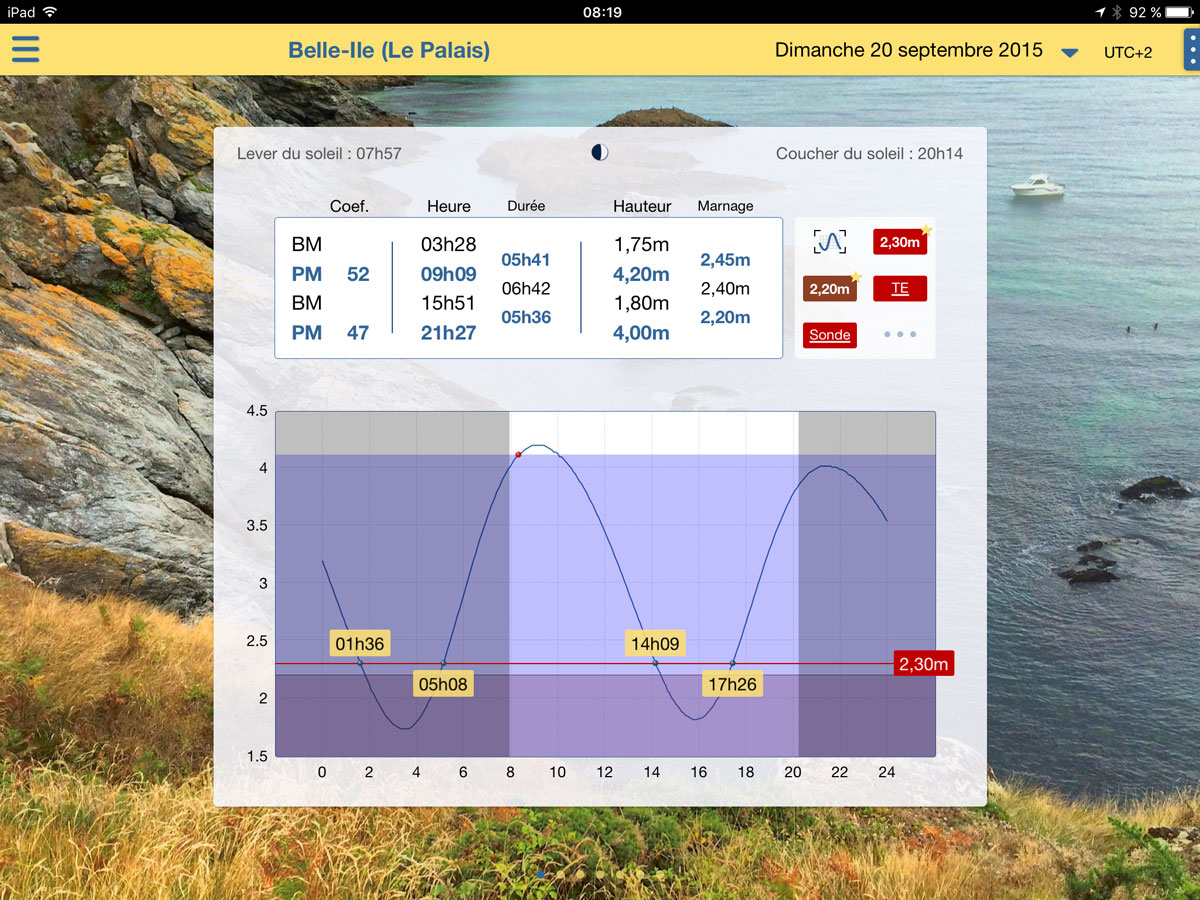This screenshot has width=1200, height=900.
Task: Tap the coefficient value 52
Action: point(358,274)
